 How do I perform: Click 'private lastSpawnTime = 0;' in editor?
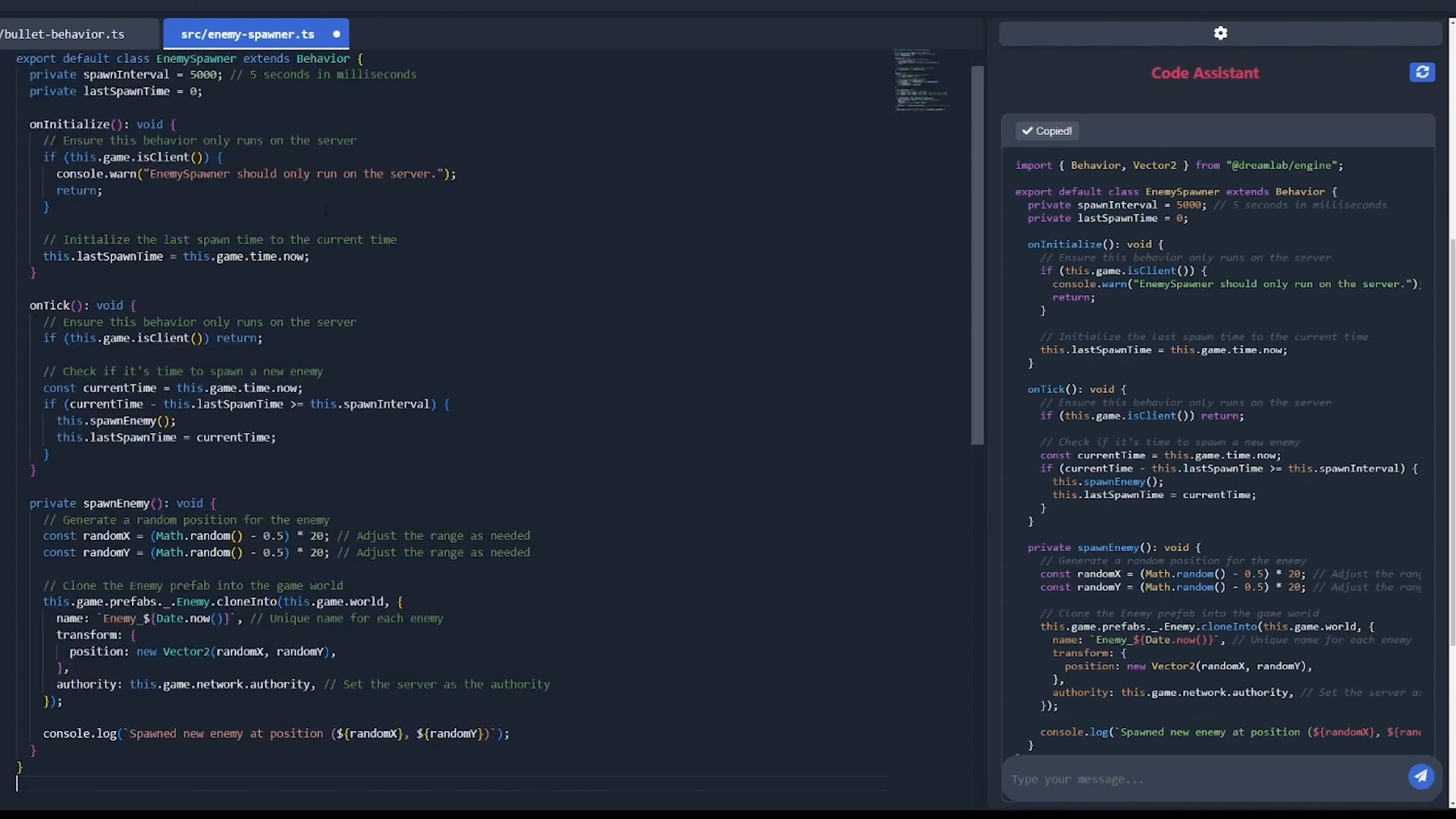[116, 91]
